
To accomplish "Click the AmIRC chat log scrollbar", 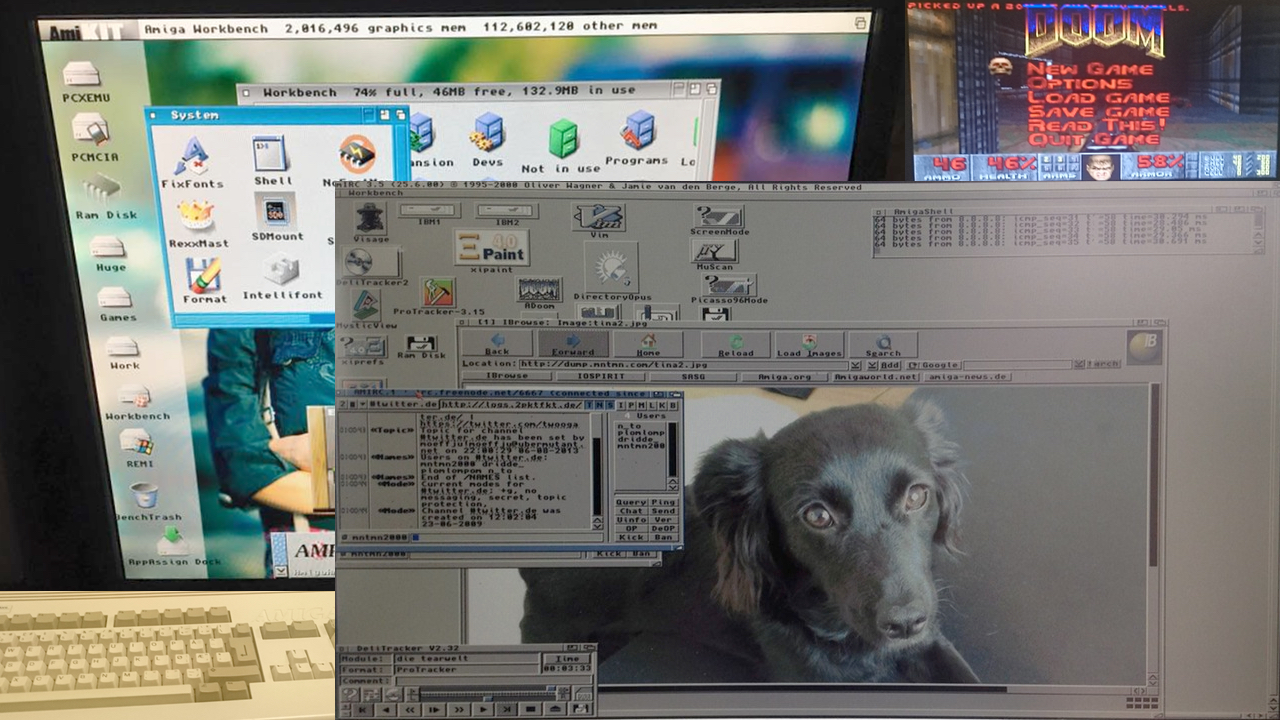I will pyautogui.click(x=597, y=464).
